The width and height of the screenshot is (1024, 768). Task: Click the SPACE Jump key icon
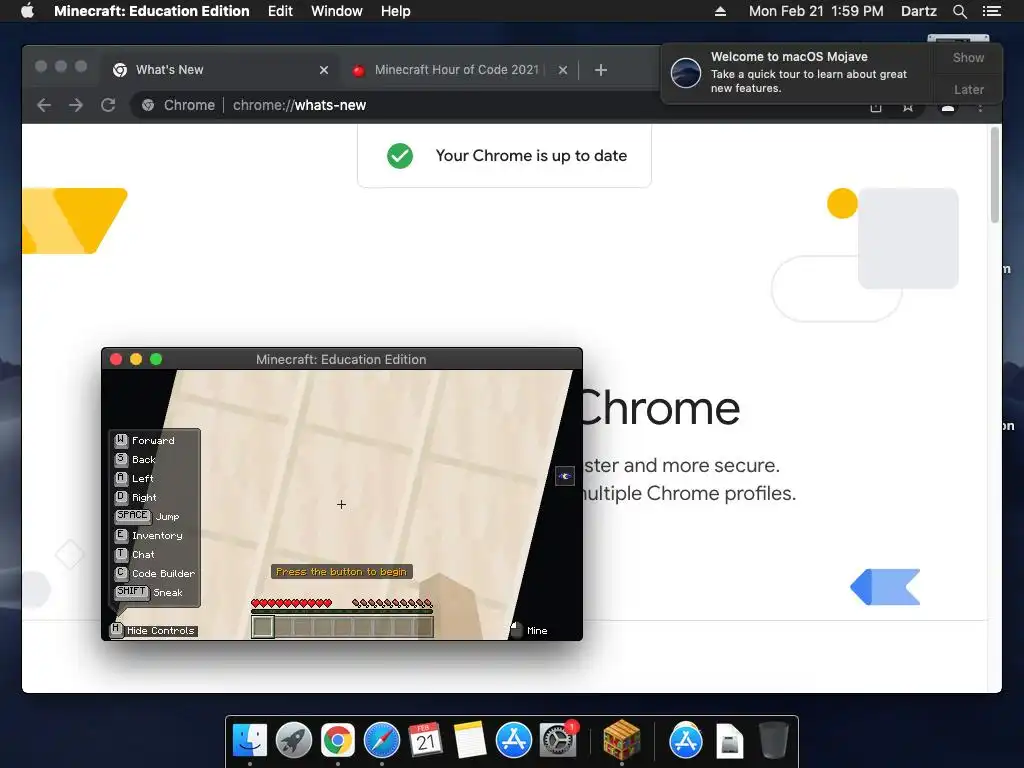pos(133,516)
